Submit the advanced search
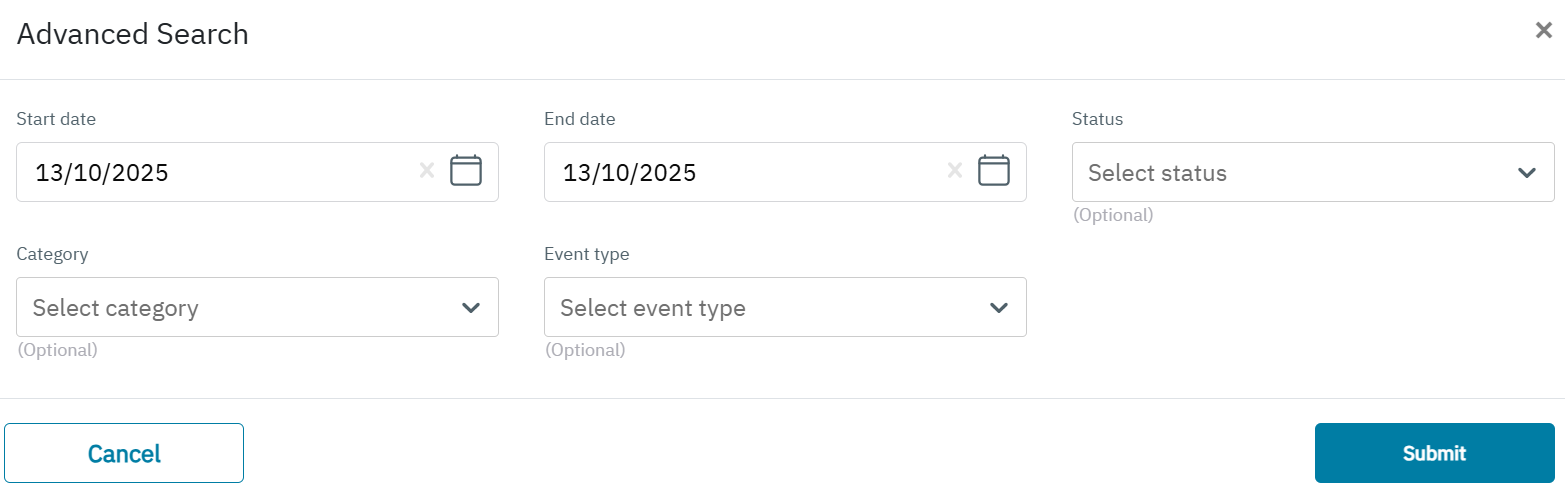The height and width of the screenshot is (492, 1565). point(1434,453)
